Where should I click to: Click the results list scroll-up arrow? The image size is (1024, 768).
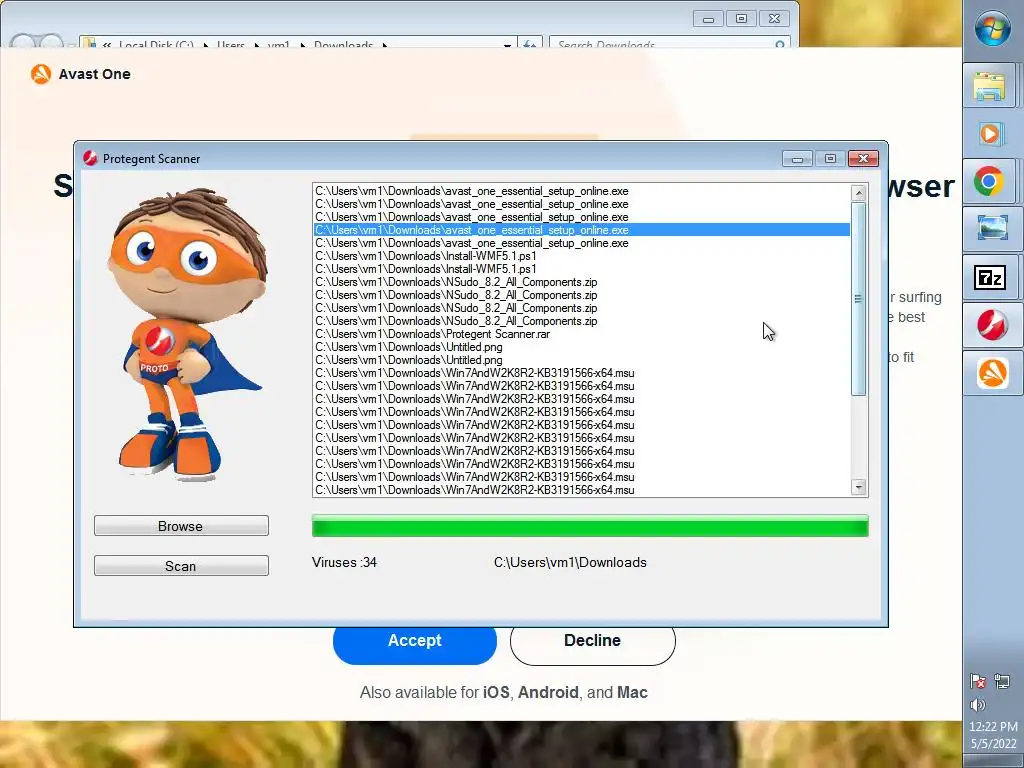click(x=859, y=193)
